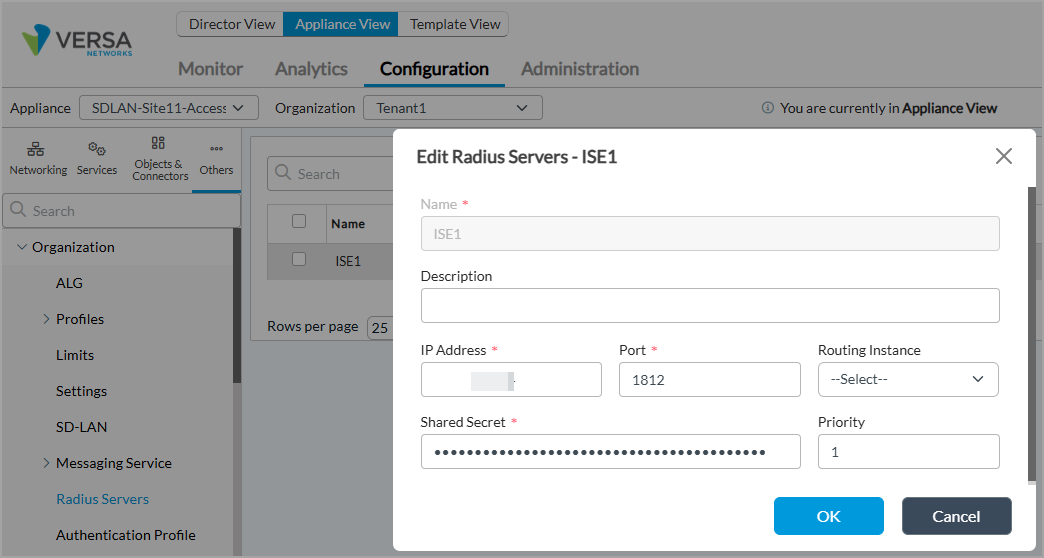
Task: Click into the Description field
Action: tap(709, 306)
